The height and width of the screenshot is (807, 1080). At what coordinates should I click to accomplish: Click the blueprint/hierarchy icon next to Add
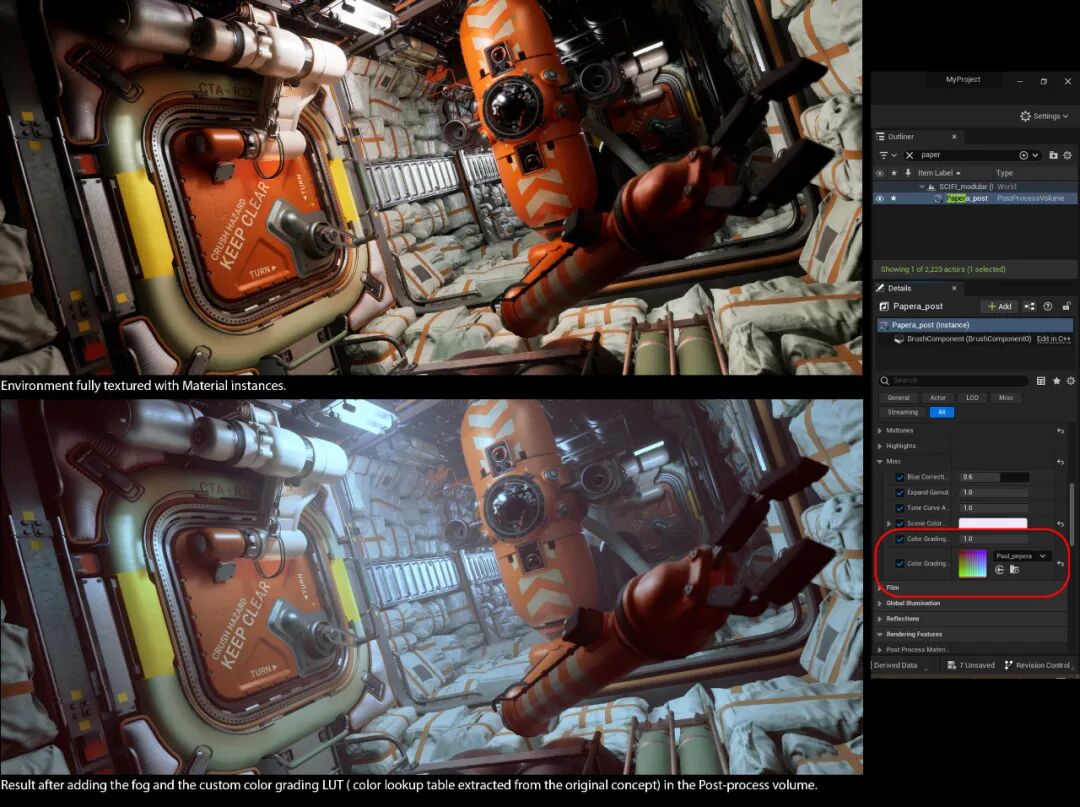pos(1029,306)
